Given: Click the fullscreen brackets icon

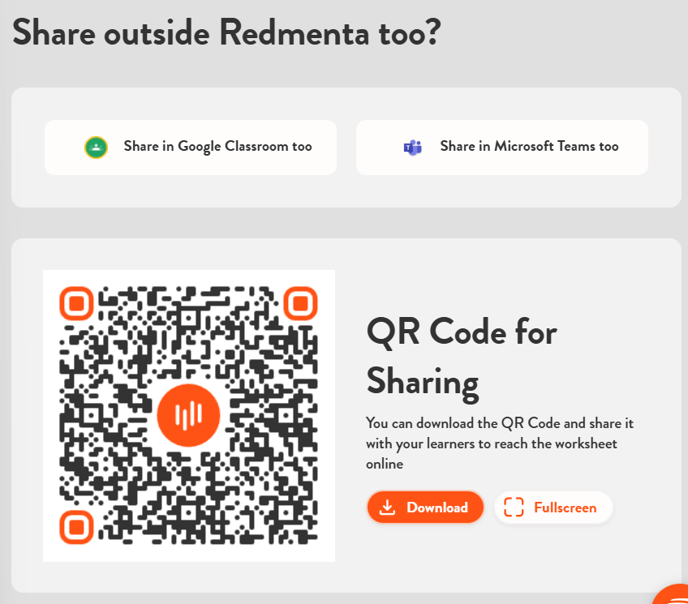Looking at the screenshot, I should point(514,507).
